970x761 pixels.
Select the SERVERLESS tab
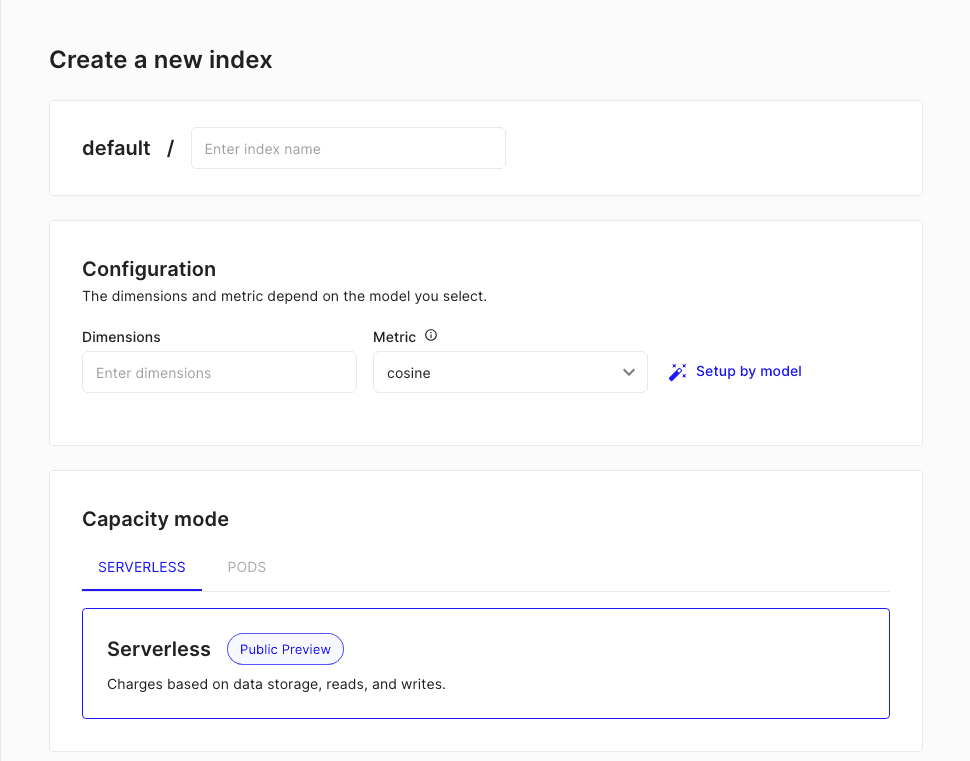pos(142,567)
